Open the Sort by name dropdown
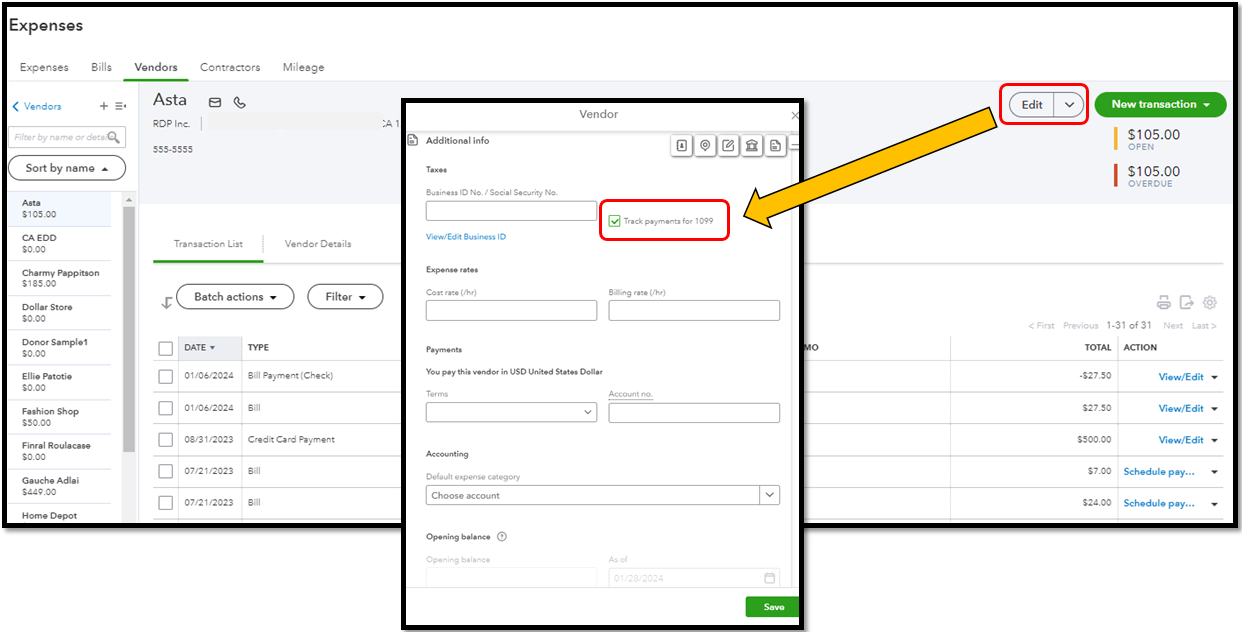Viewport: 1242px width, 632px height. click(67, 168)
